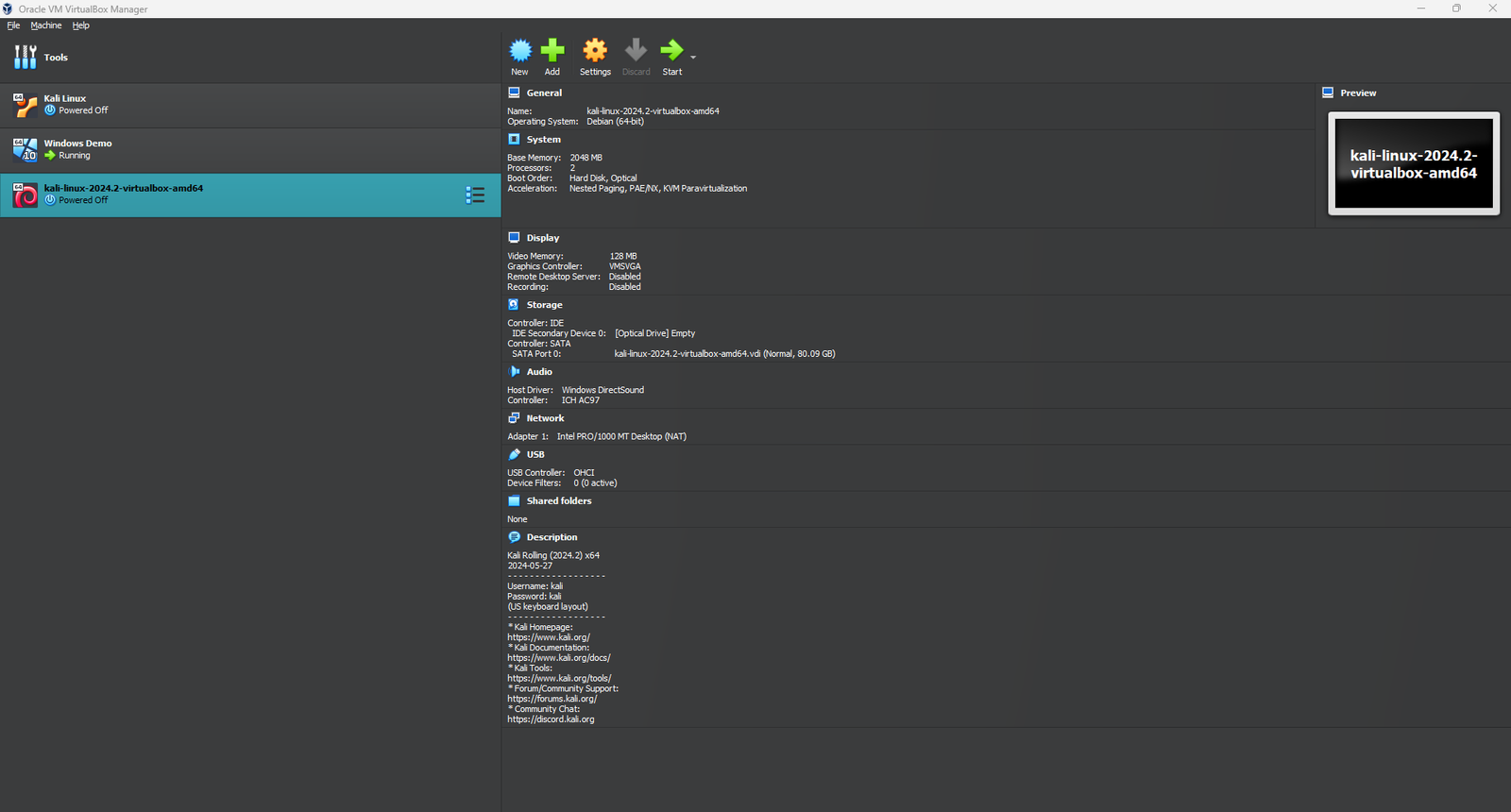Start the selected VM with green arrow
Viewport: 1511px width, 812px height.
pyautogui.click(x=671, y=50)
